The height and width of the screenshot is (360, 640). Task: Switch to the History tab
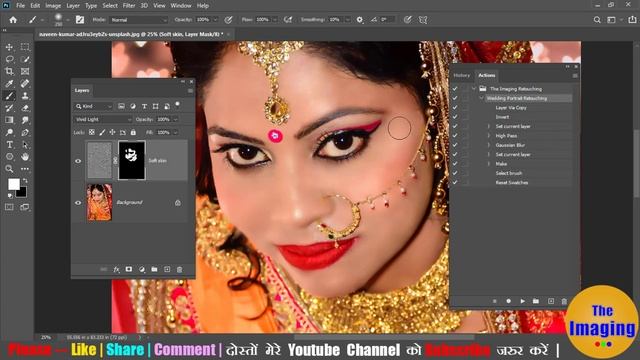(462, 76)
